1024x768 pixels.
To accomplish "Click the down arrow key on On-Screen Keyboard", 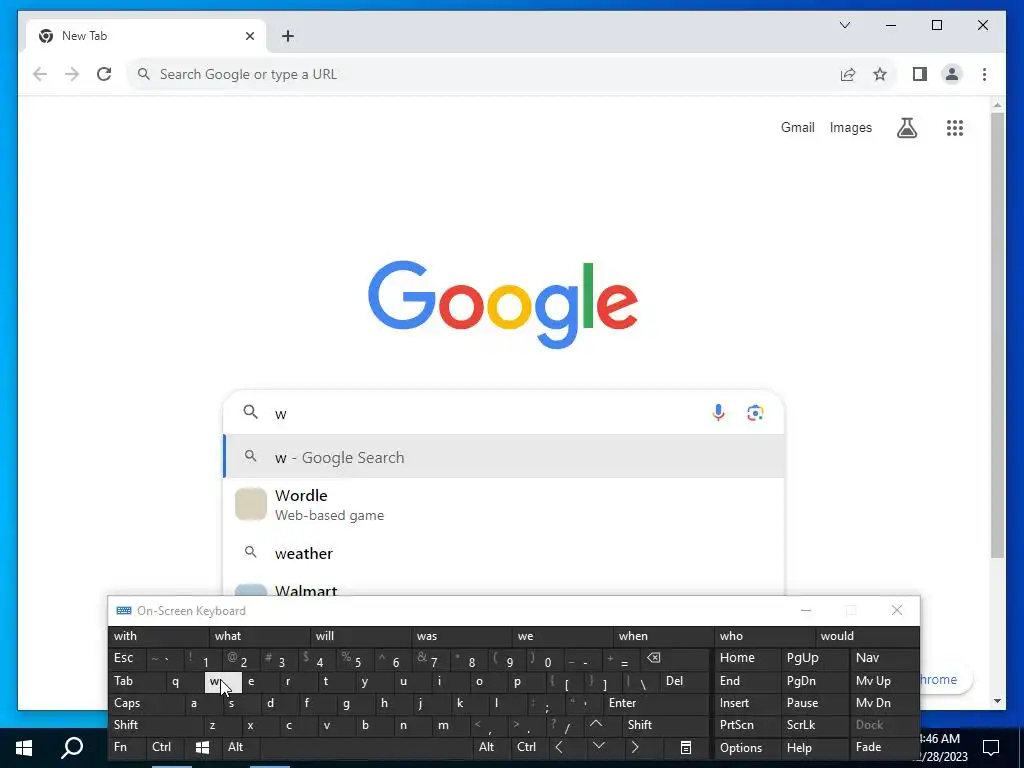I will tap(599, 748).
